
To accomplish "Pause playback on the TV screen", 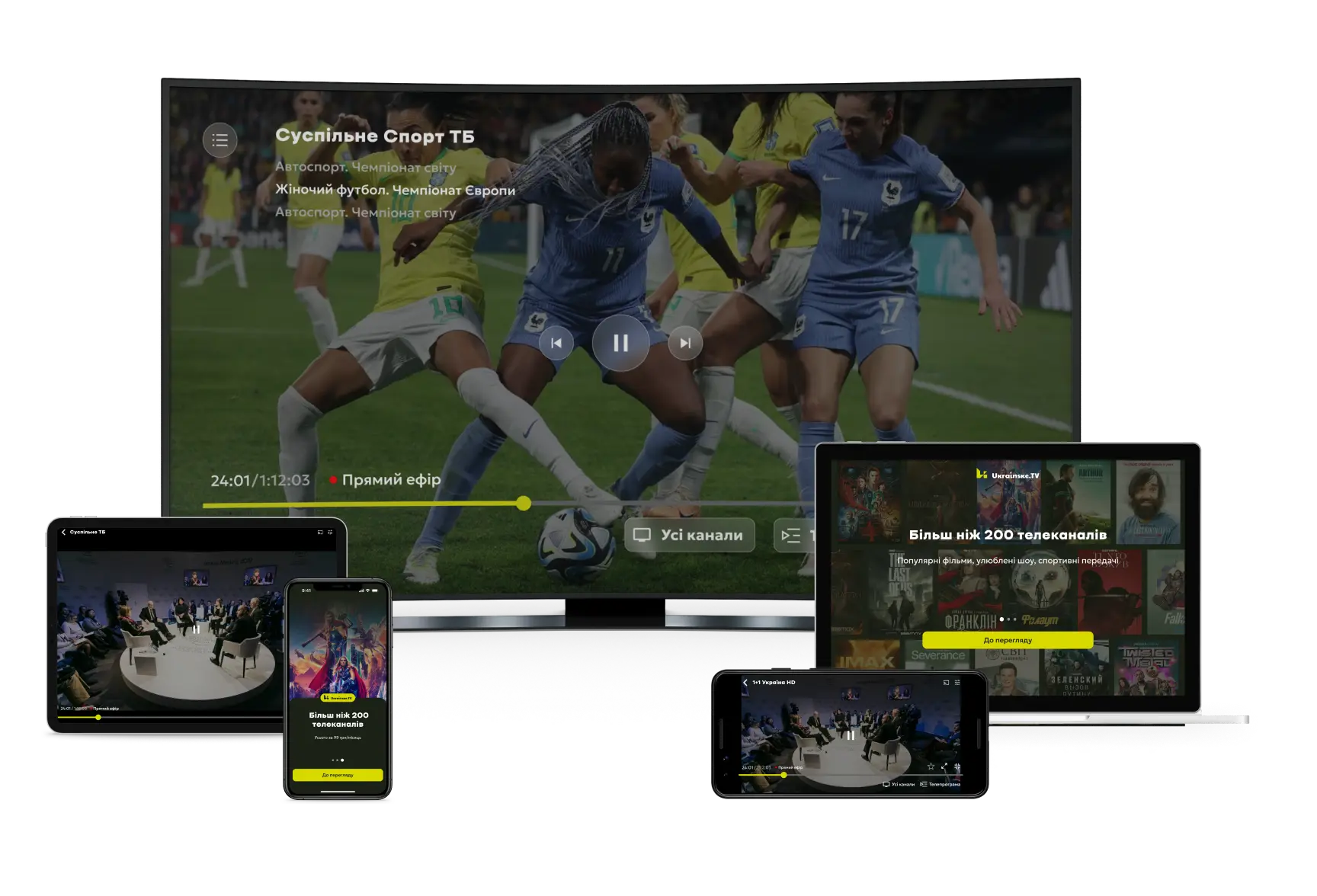I will [x=620, y=344].
